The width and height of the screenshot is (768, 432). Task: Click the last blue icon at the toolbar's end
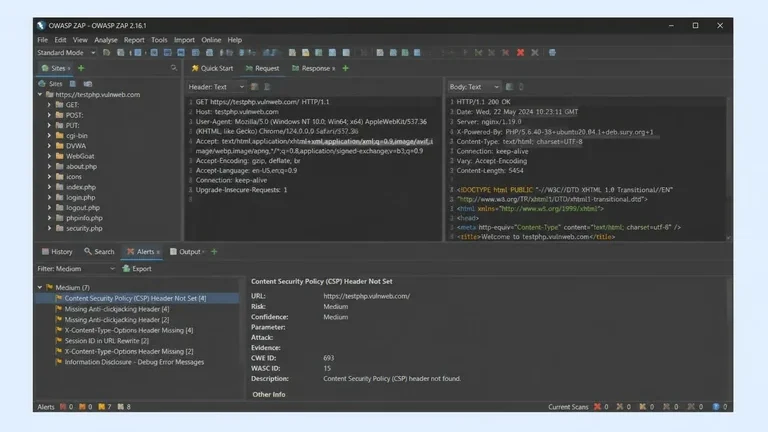click(x=552, y=52)
